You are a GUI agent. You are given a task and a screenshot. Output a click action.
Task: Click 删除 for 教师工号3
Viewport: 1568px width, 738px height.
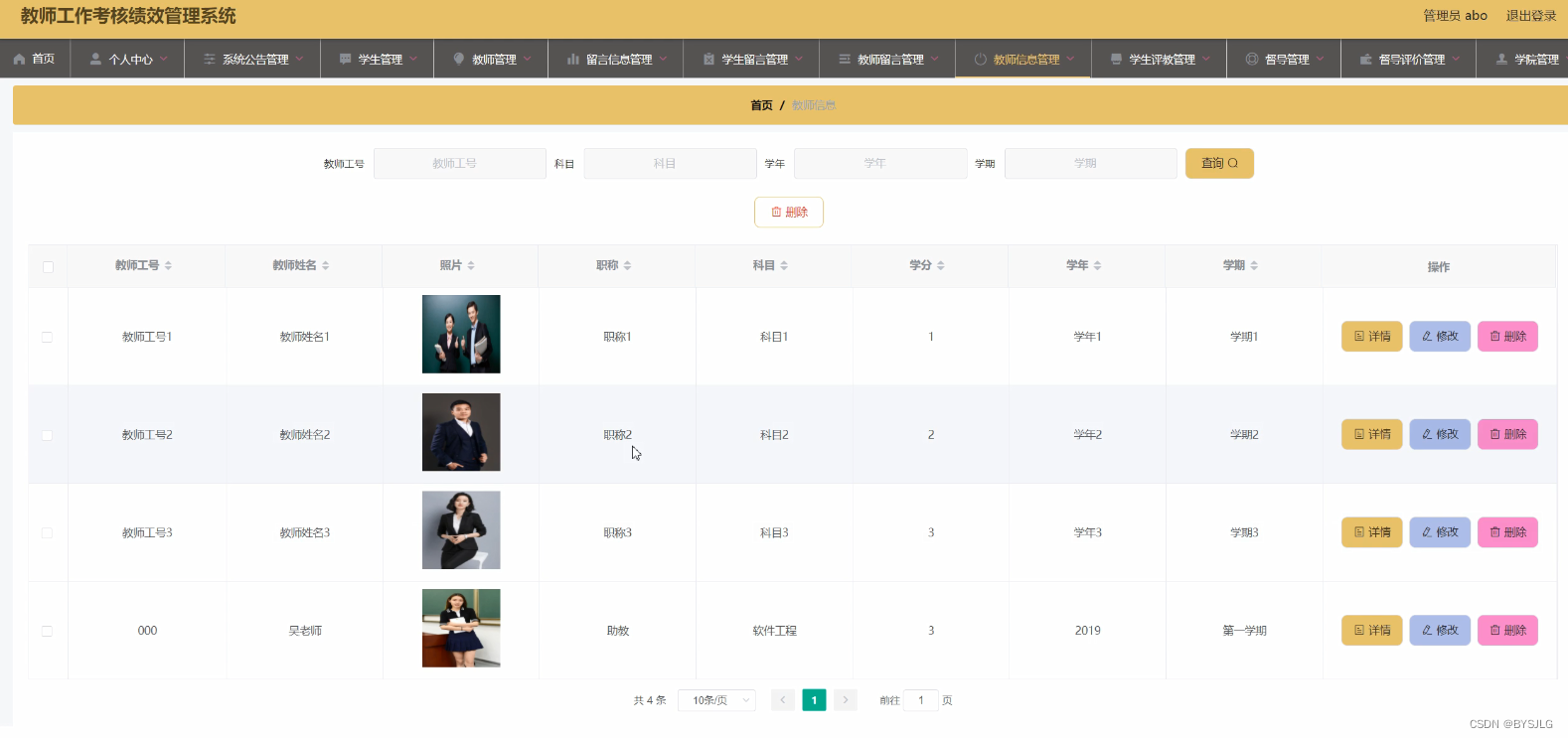click(x=1507, y=532)
